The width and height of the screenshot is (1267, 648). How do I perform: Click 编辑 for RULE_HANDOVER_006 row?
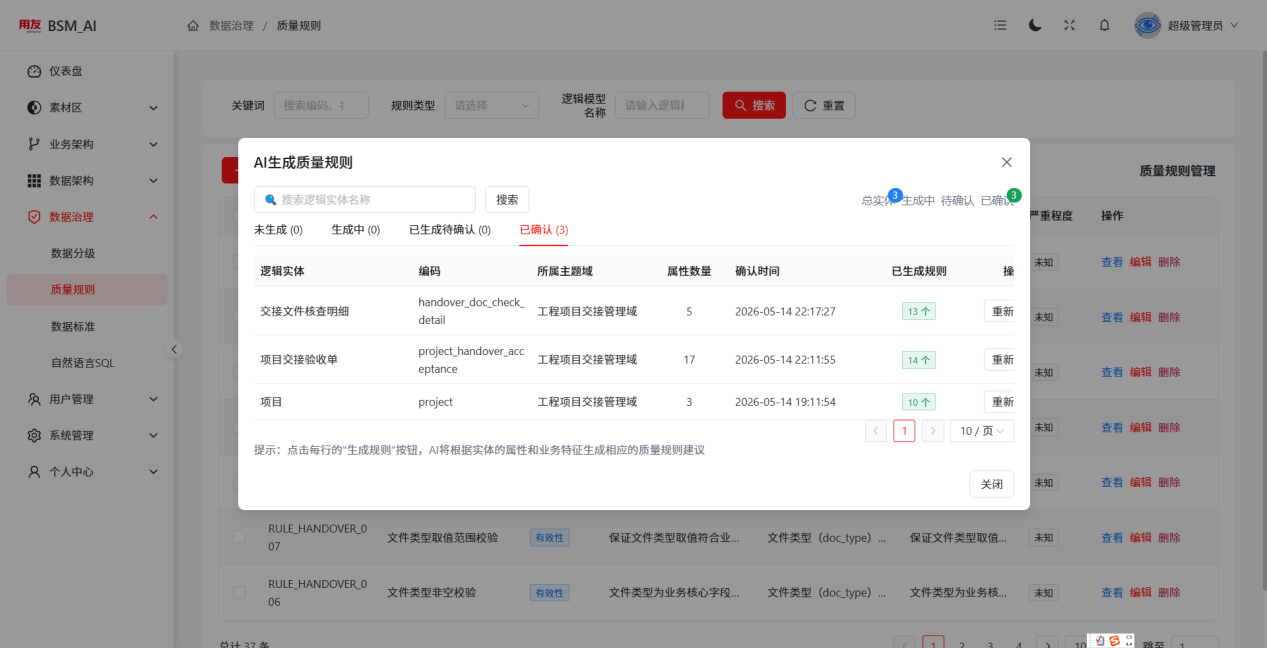[x=1140, y=592]
